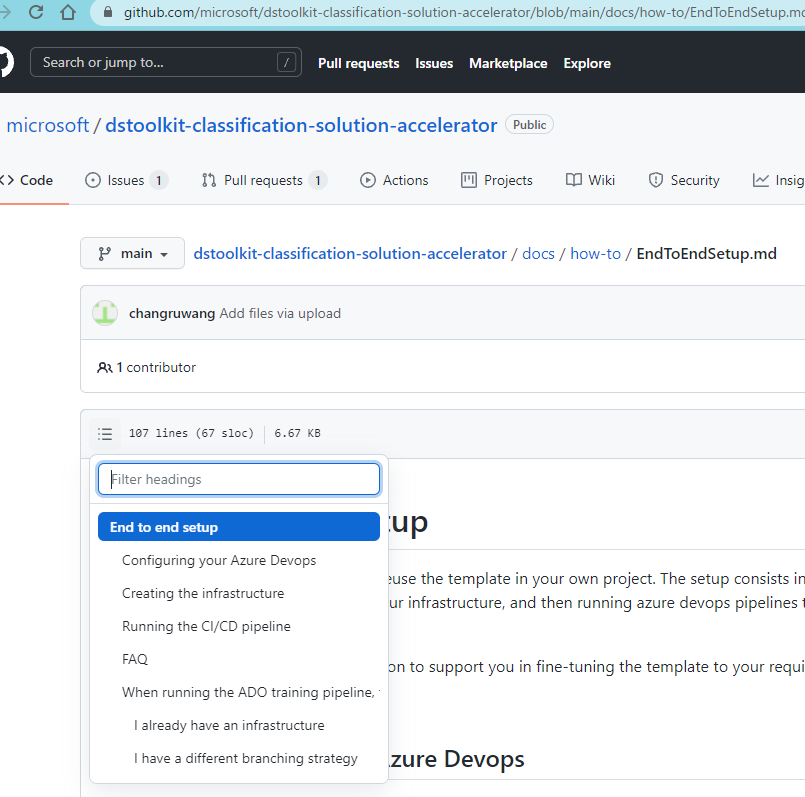Screen dimensions: 805x797
Task: Click the Code brackets icon
Action: [7, 180]
